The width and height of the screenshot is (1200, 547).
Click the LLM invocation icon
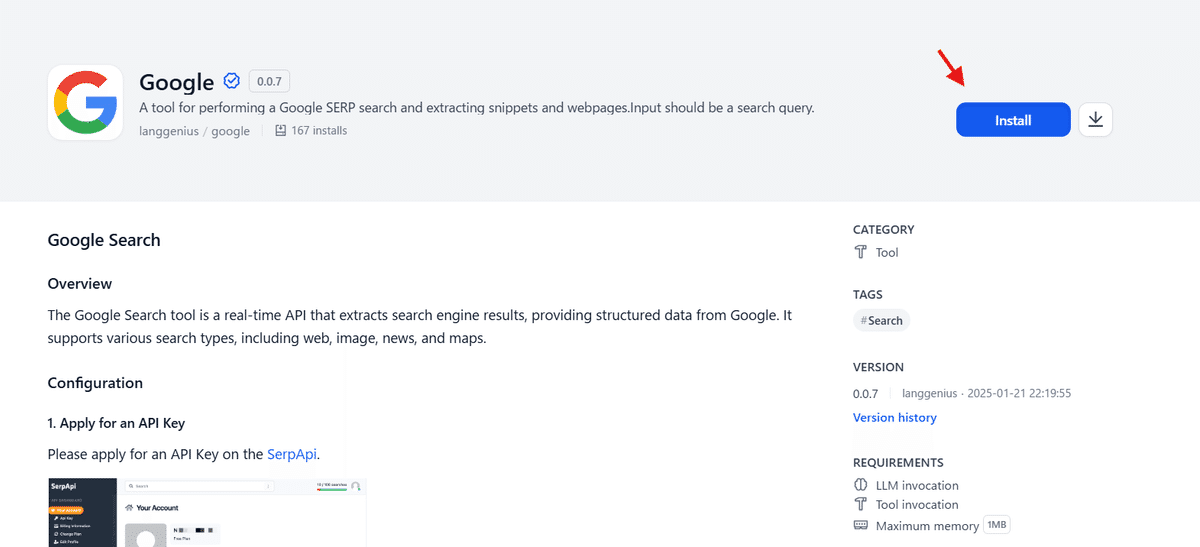point(860,485)
